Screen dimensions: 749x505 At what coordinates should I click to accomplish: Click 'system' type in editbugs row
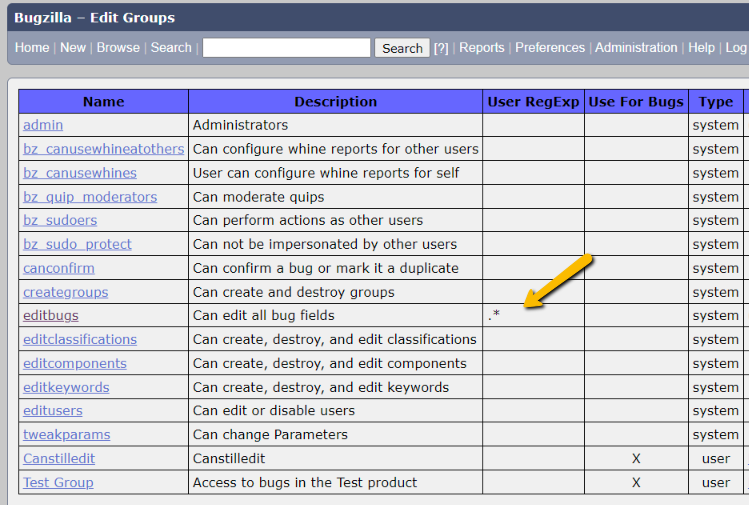tap(716, 315)
